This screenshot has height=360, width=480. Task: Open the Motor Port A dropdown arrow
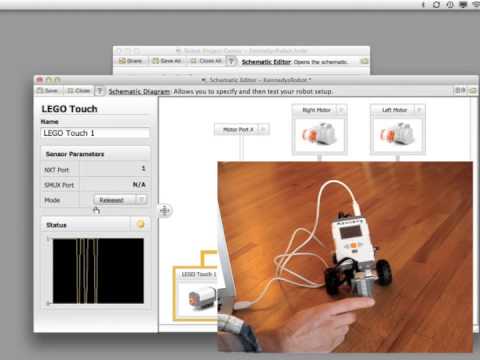pos(263,129)
